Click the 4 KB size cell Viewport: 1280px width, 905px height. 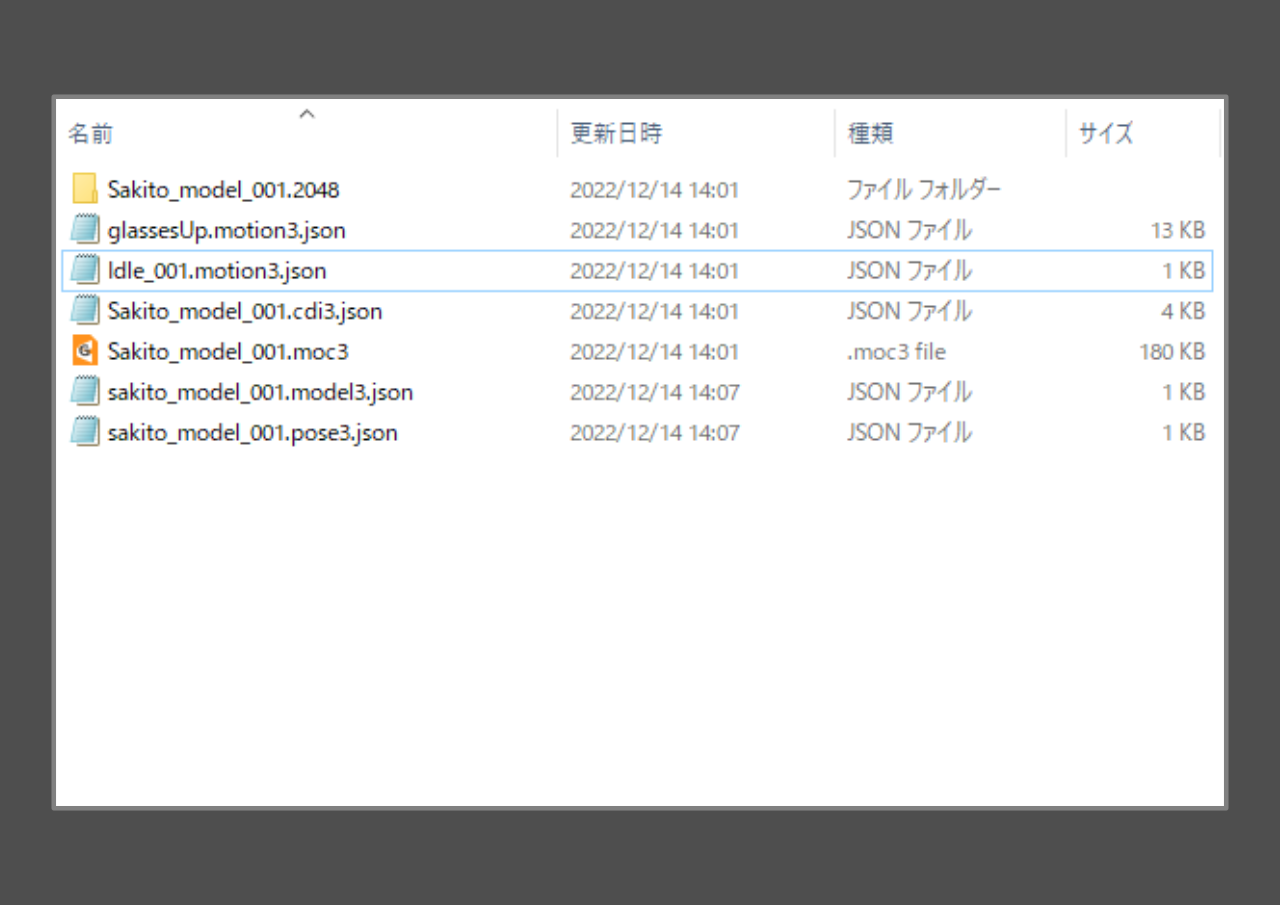click(x=1182, y=311)
